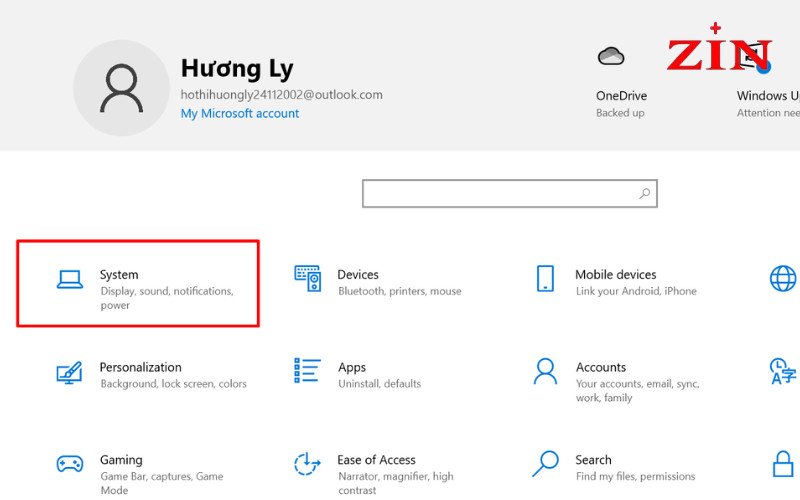Click 'Display, sound, notifications, power' description

point(167,298)
